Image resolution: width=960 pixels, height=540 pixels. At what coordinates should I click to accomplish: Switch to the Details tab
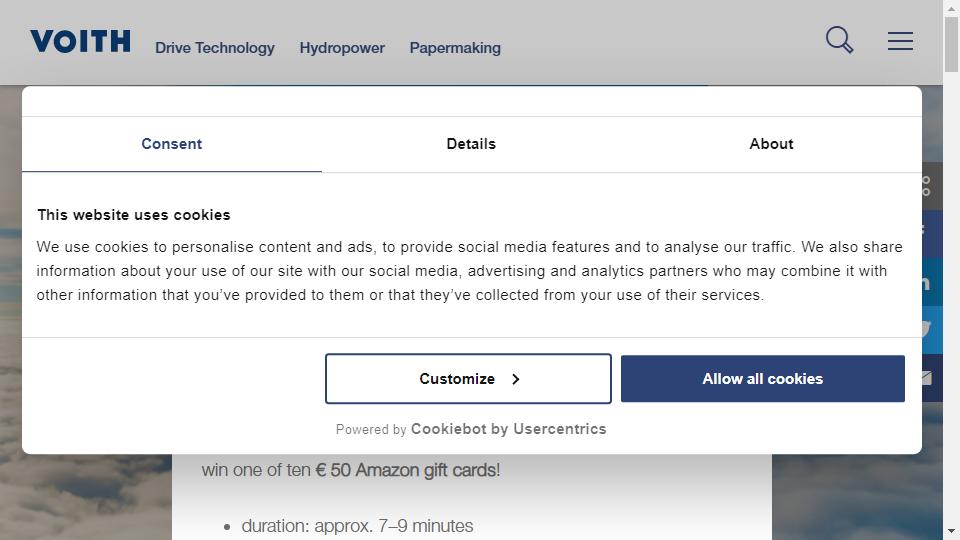coord(471,144)
